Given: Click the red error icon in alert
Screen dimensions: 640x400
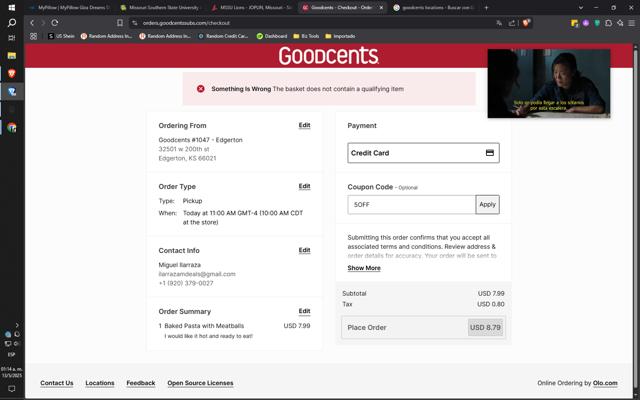Looking at the screenshot, I should click(x=200, y=89).
